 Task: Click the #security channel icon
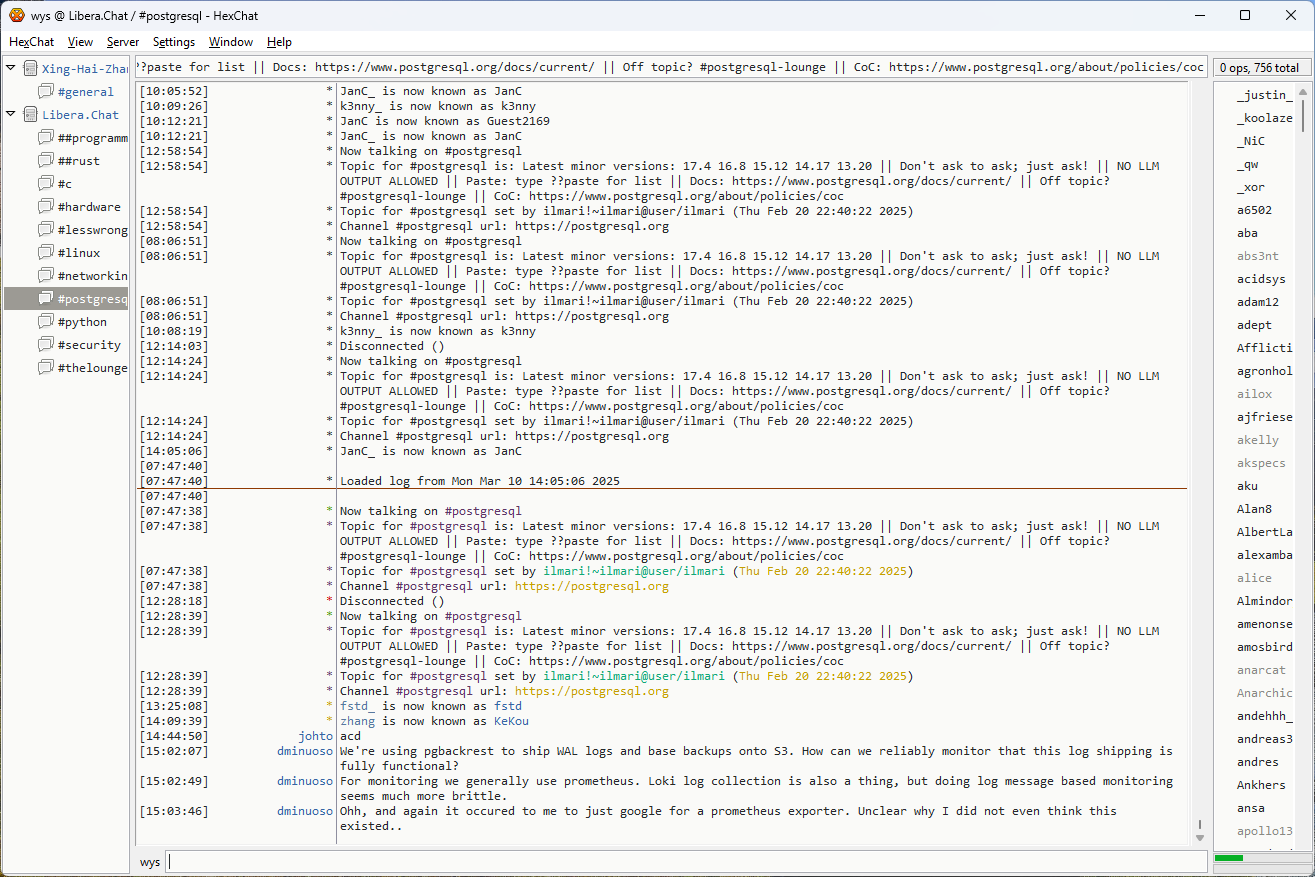point(46,345)
